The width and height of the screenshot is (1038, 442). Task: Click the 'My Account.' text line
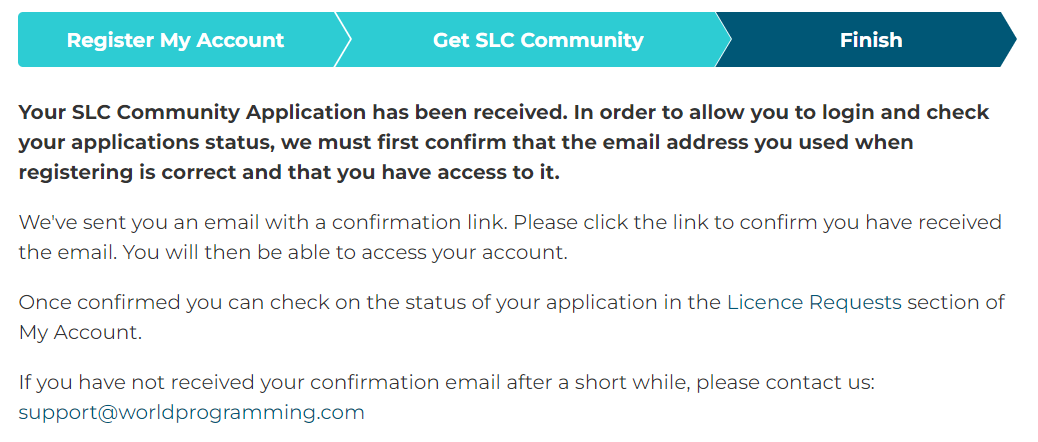[x=80, y=333]
